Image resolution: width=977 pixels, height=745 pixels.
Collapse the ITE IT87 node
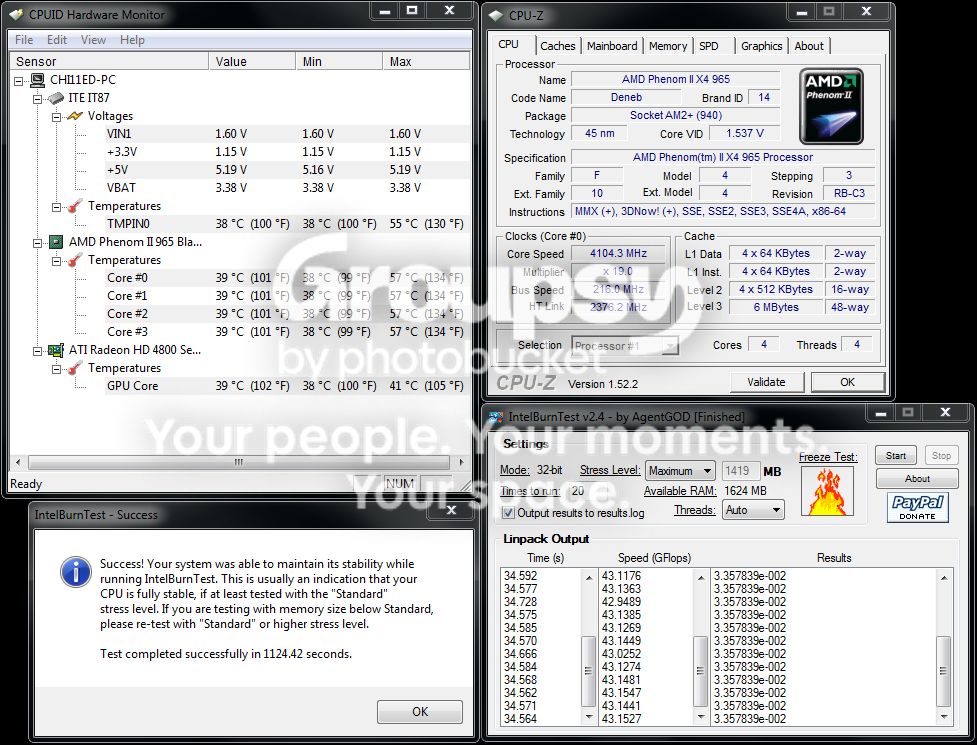coord(37,98)
